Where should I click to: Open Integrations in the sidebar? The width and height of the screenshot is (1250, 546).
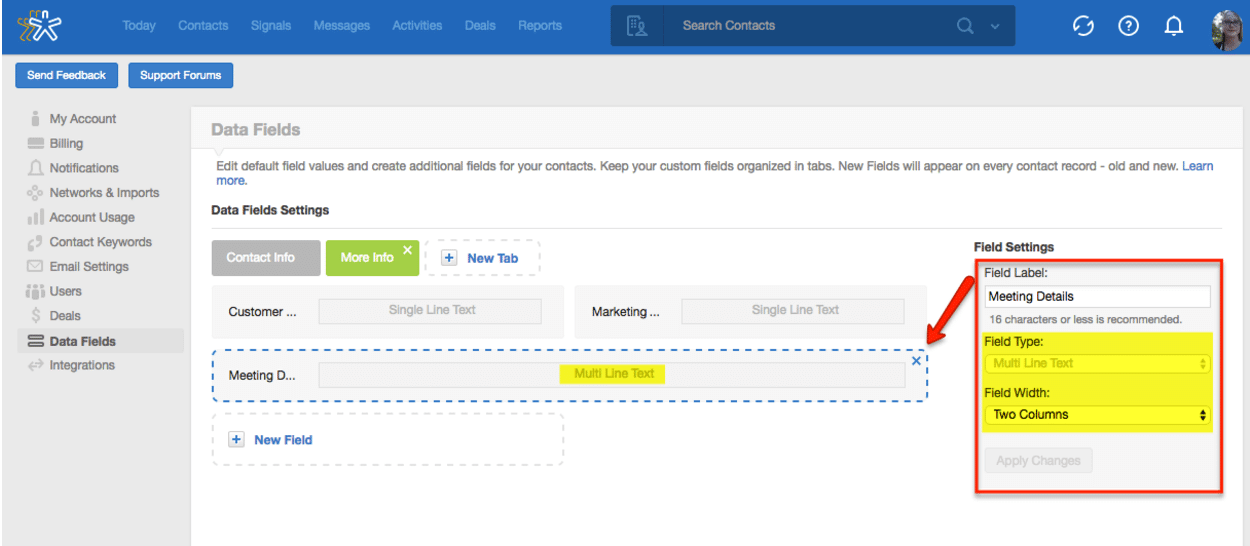coord(82,366)
